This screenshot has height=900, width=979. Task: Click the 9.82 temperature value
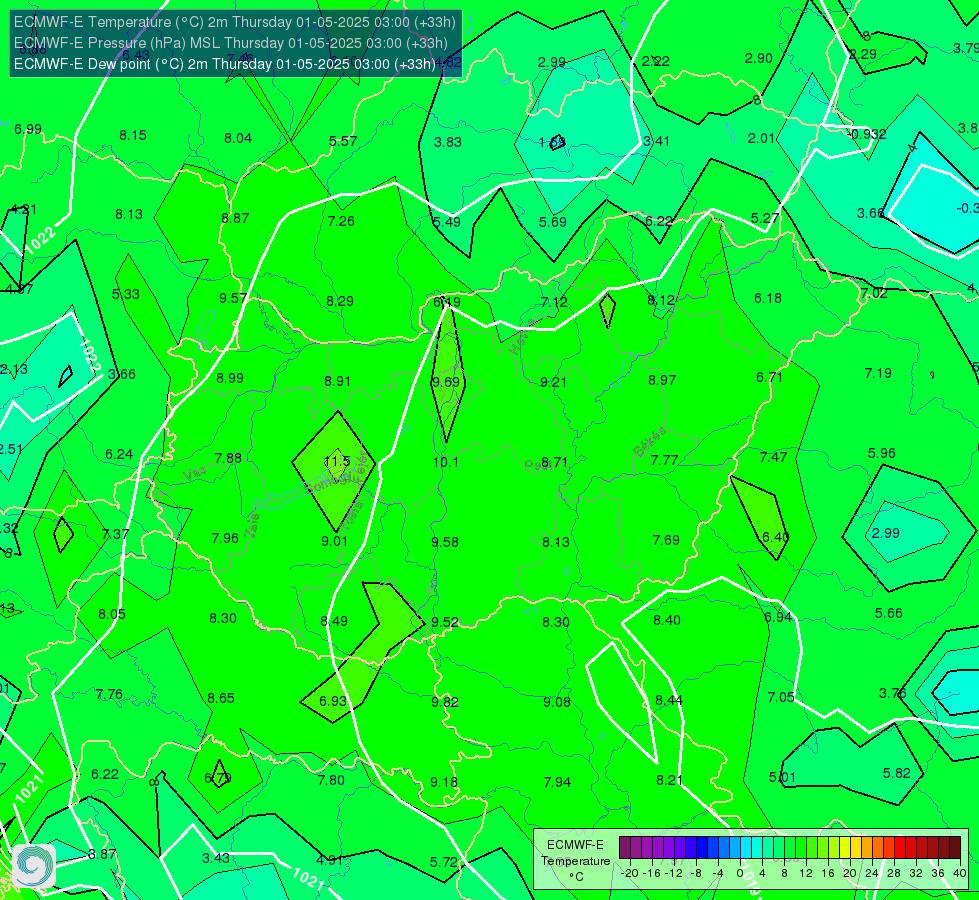pos(445,702)
